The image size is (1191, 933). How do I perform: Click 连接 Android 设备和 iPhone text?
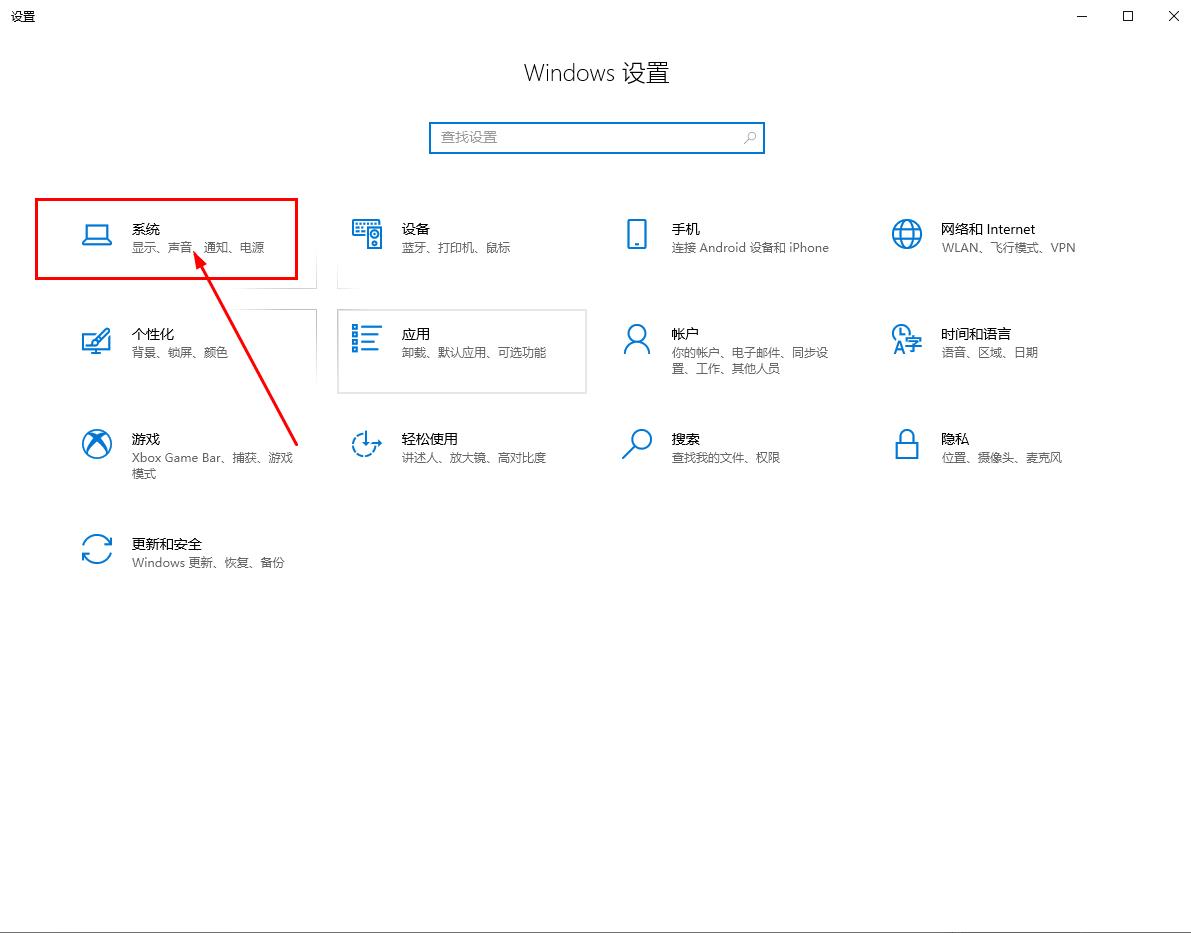point(750,248)
